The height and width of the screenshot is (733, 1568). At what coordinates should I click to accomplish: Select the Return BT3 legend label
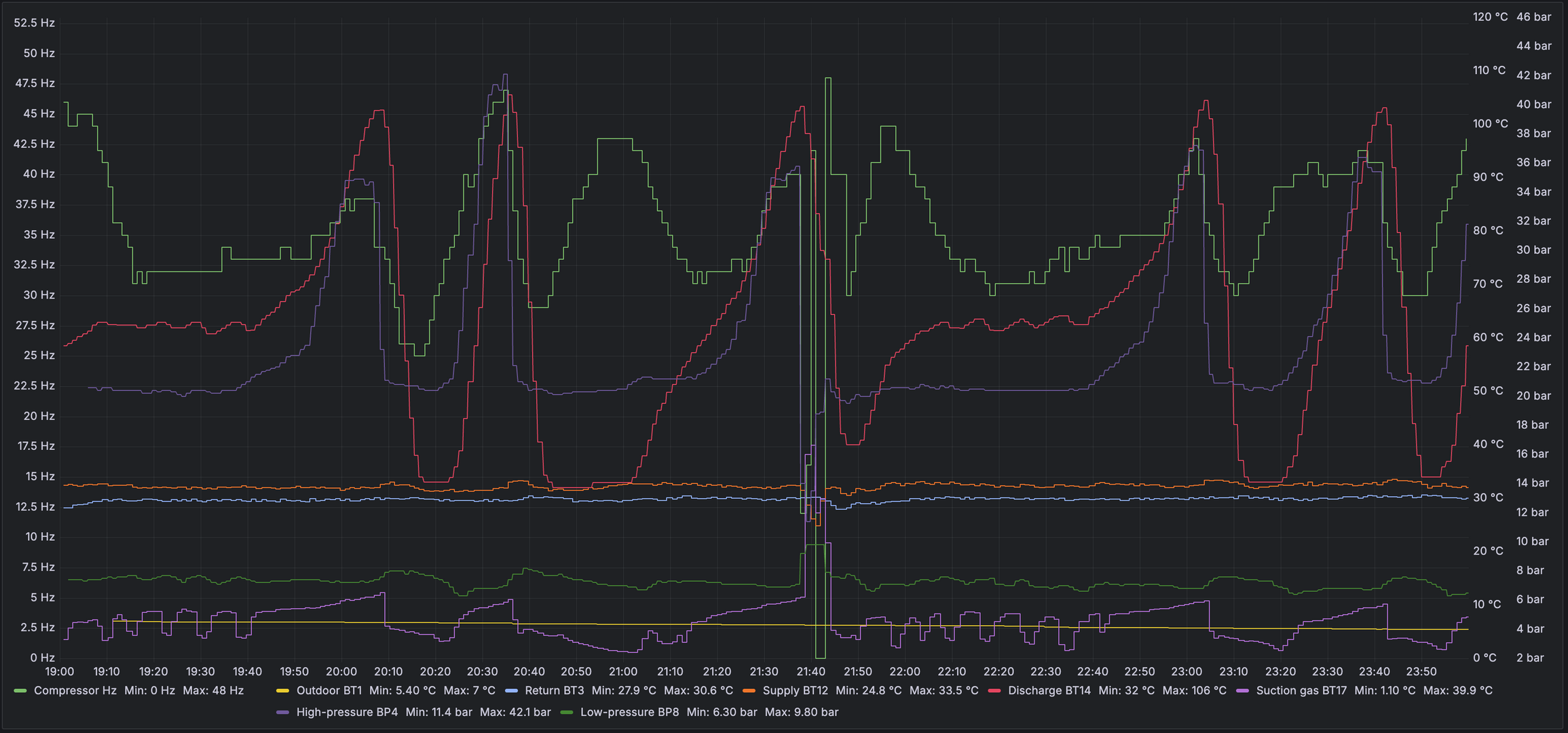click(554, 691)
